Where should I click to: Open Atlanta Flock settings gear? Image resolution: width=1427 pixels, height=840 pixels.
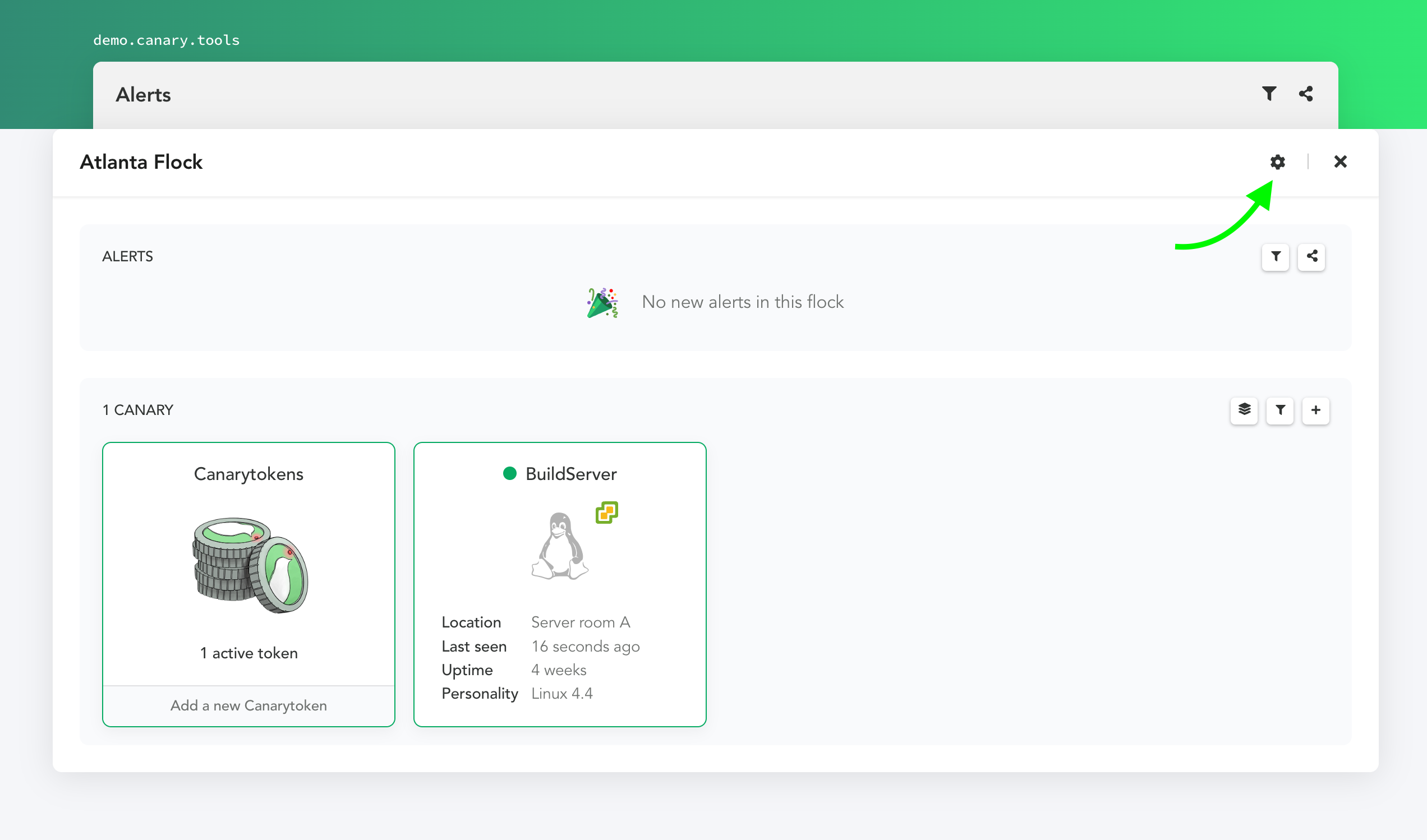point(1277,162)
